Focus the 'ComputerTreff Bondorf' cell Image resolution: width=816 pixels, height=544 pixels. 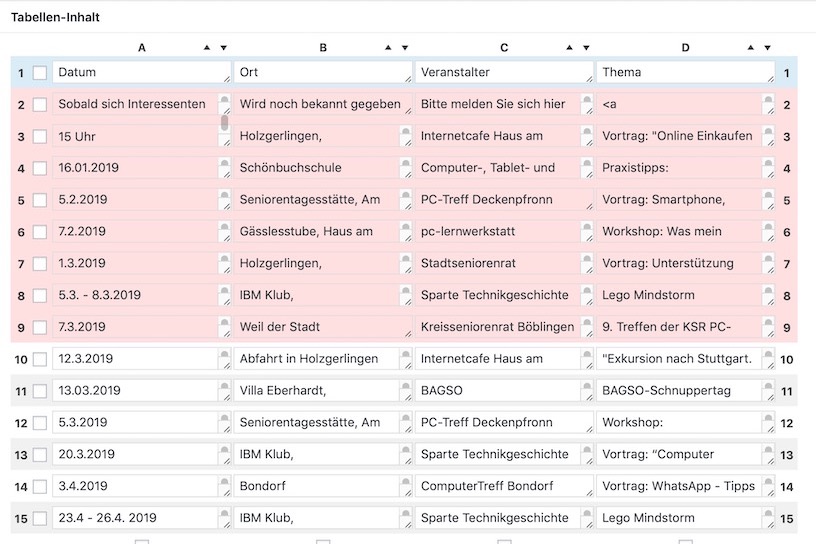point(497,486)
